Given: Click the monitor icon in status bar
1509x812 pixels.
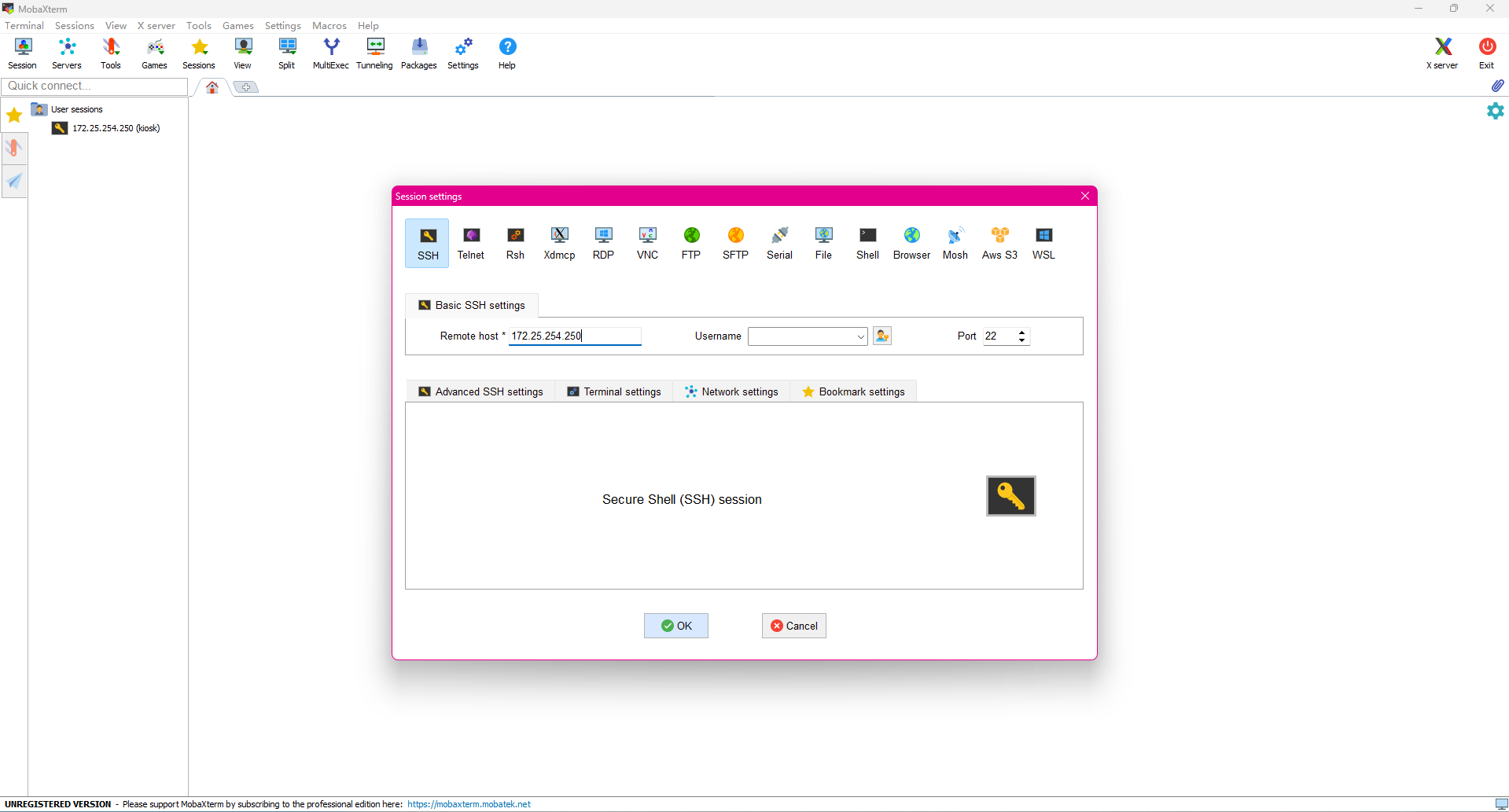Looking at the screenshot, I should tap(1501, 804).
